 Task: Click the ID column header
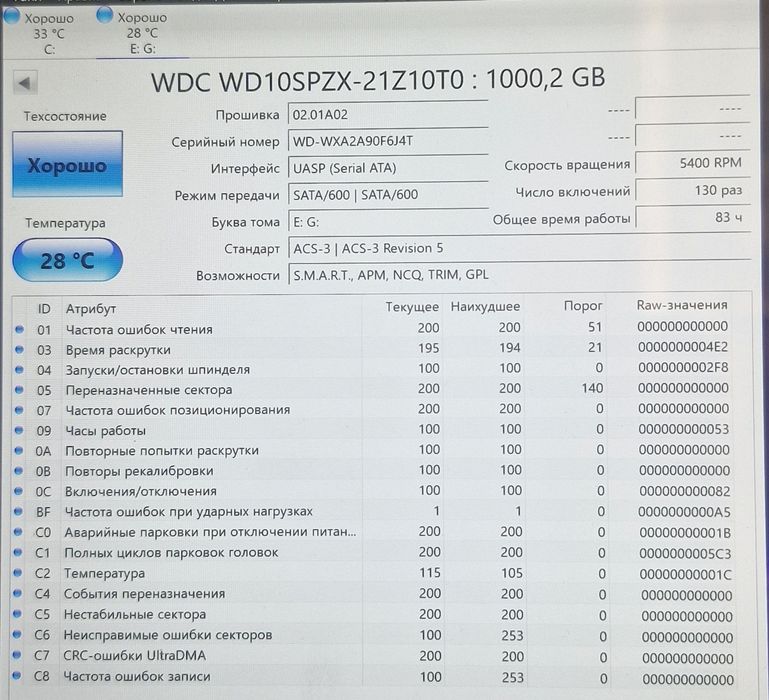(44, 309)
